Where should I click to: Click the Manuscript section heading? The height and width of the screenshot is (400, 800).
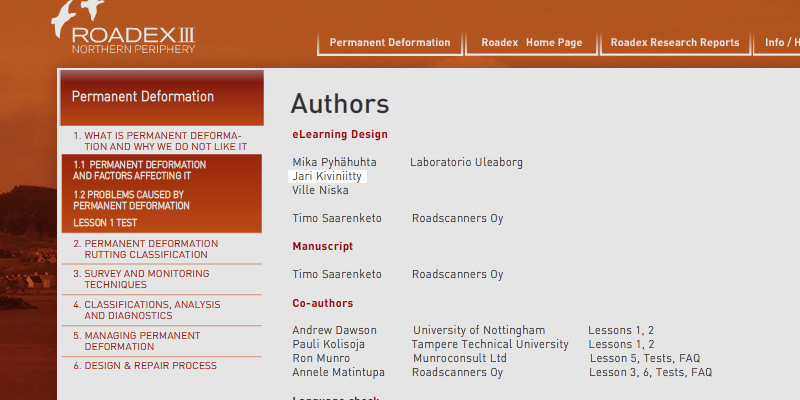[x=322, y=246]
